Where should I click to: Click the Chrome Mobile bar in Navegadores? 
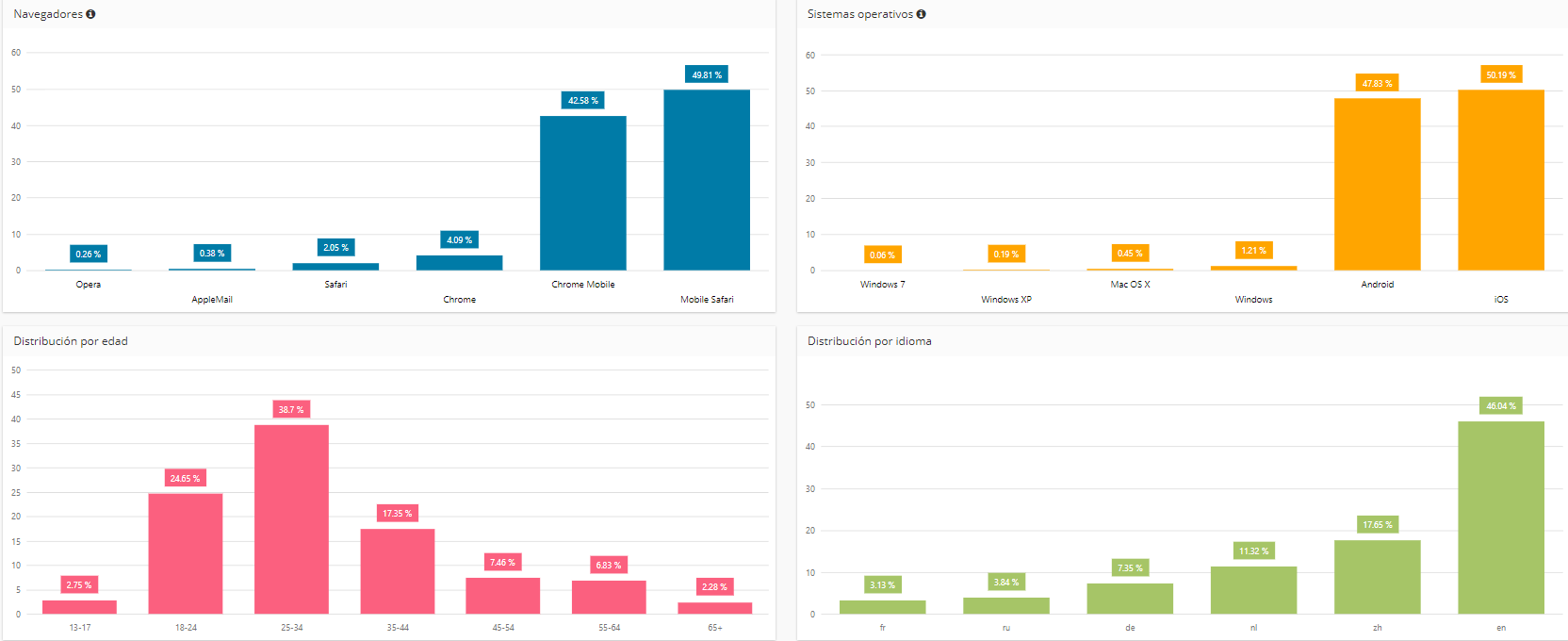pos(583,193)
